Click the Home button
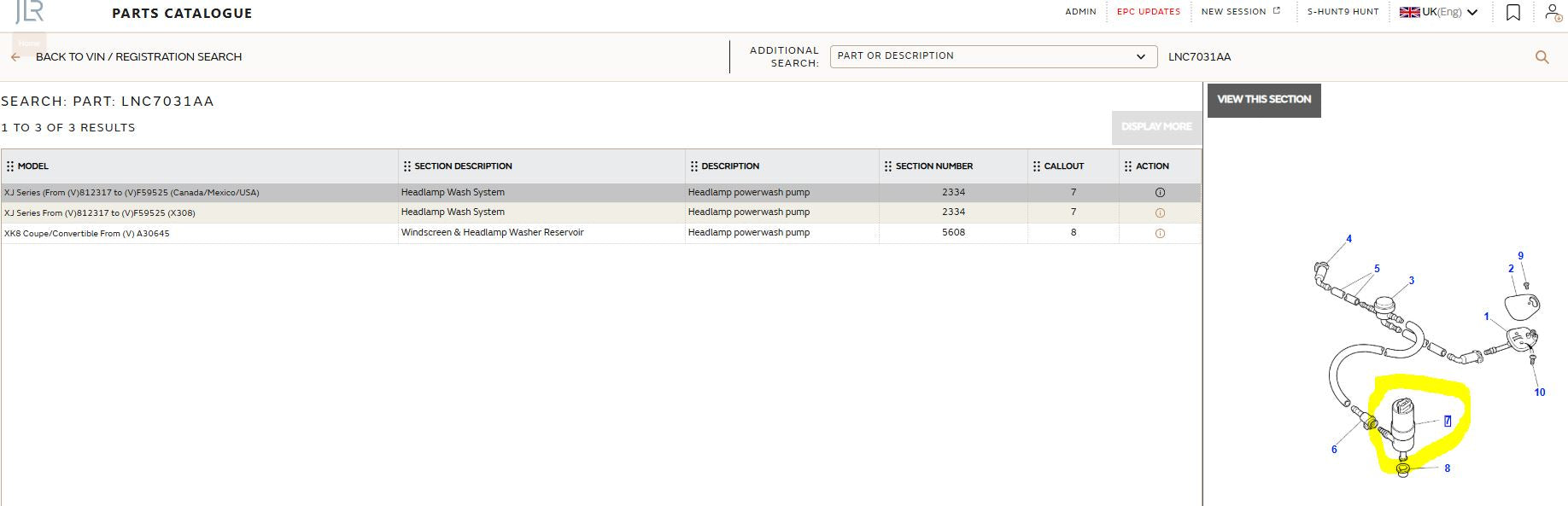The width and height of the screenshot is (1568, 506). tap(29, 44)
